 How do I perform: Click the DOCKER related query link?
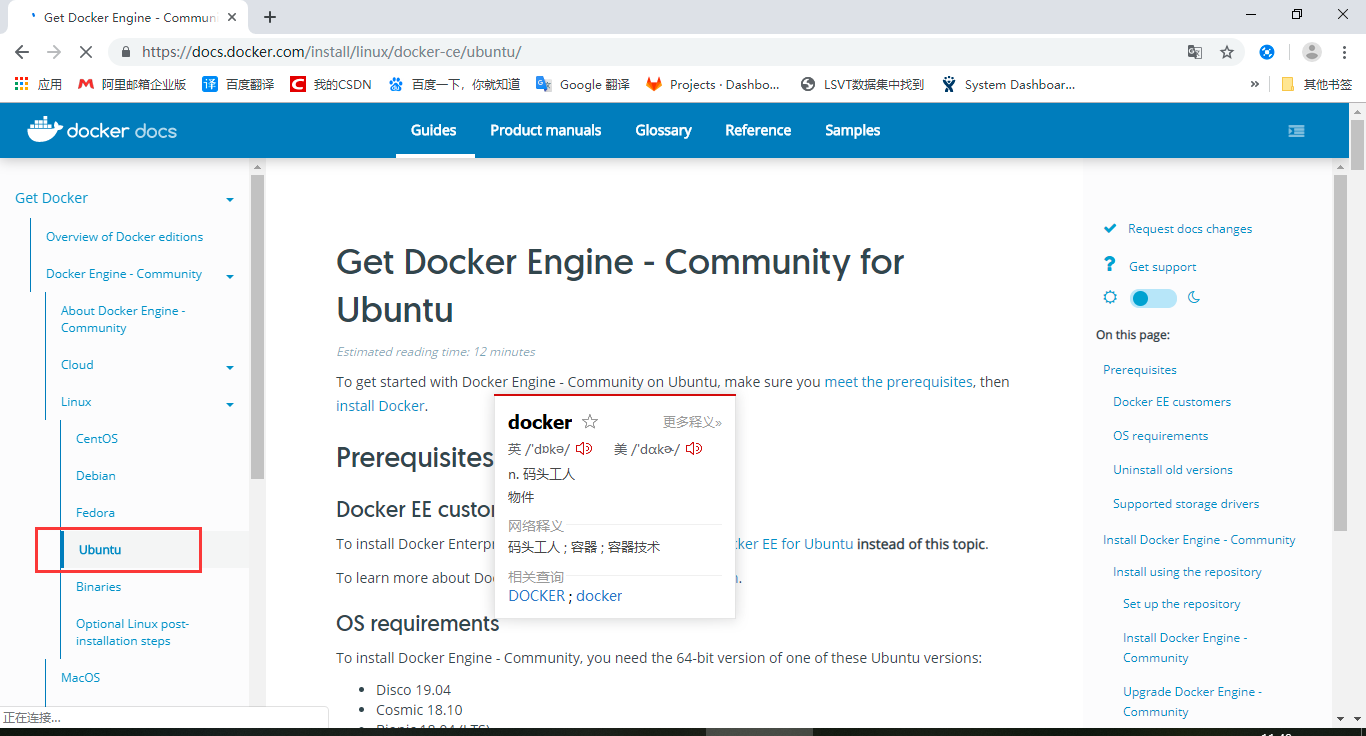536,595
